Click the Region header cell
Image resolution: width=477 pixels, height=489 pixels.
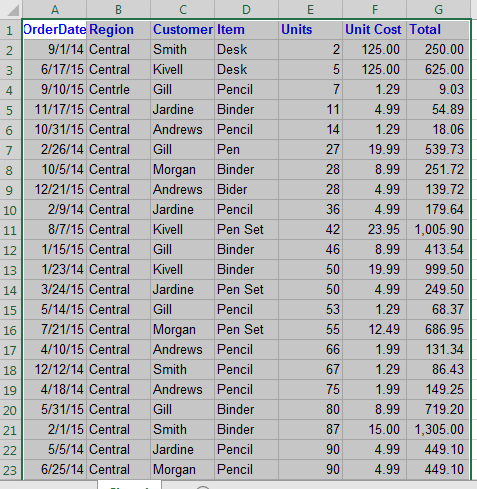pyautogui.click(x=119, y=30)
